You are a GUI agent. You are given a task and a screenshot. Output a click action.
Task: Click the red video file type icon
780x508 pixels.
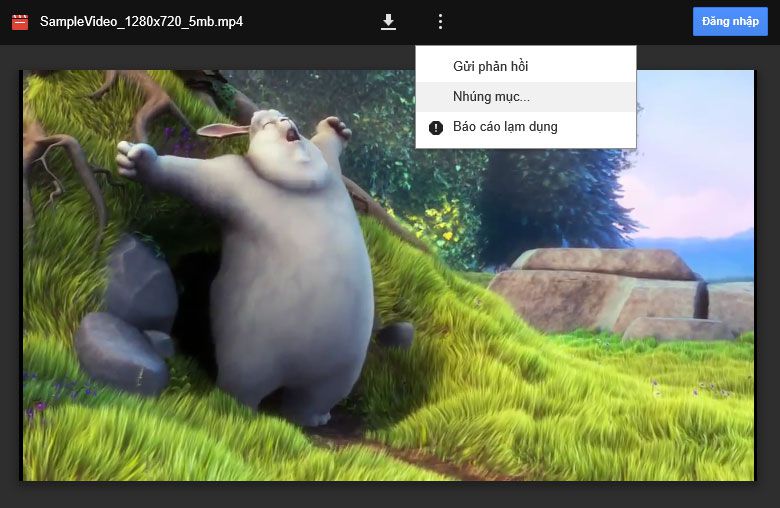(x=20, y=22)
